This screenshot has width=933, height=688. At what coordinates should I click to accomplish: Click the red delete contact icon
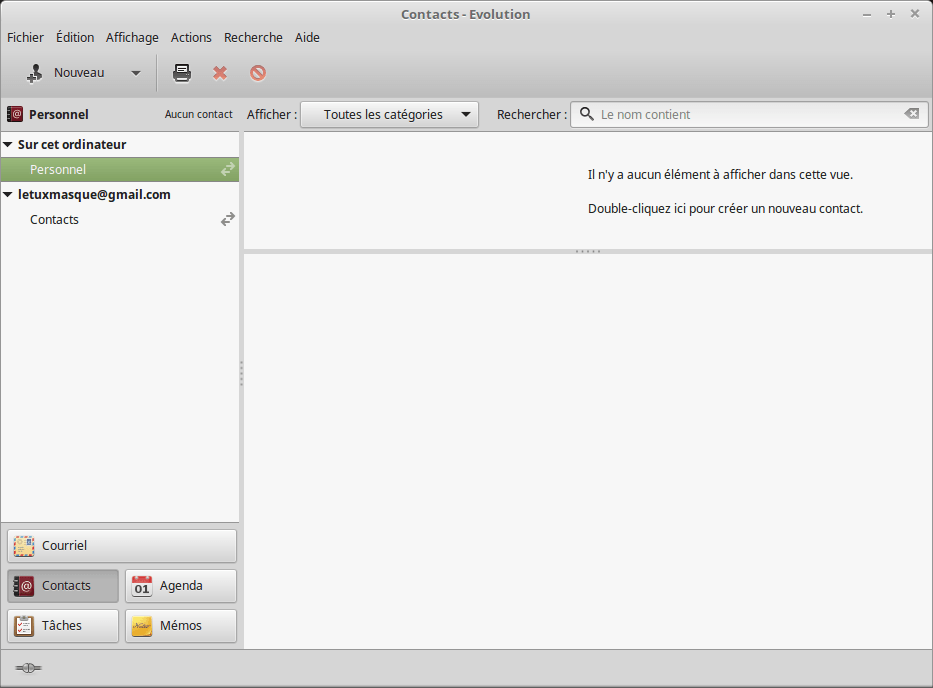220,73
